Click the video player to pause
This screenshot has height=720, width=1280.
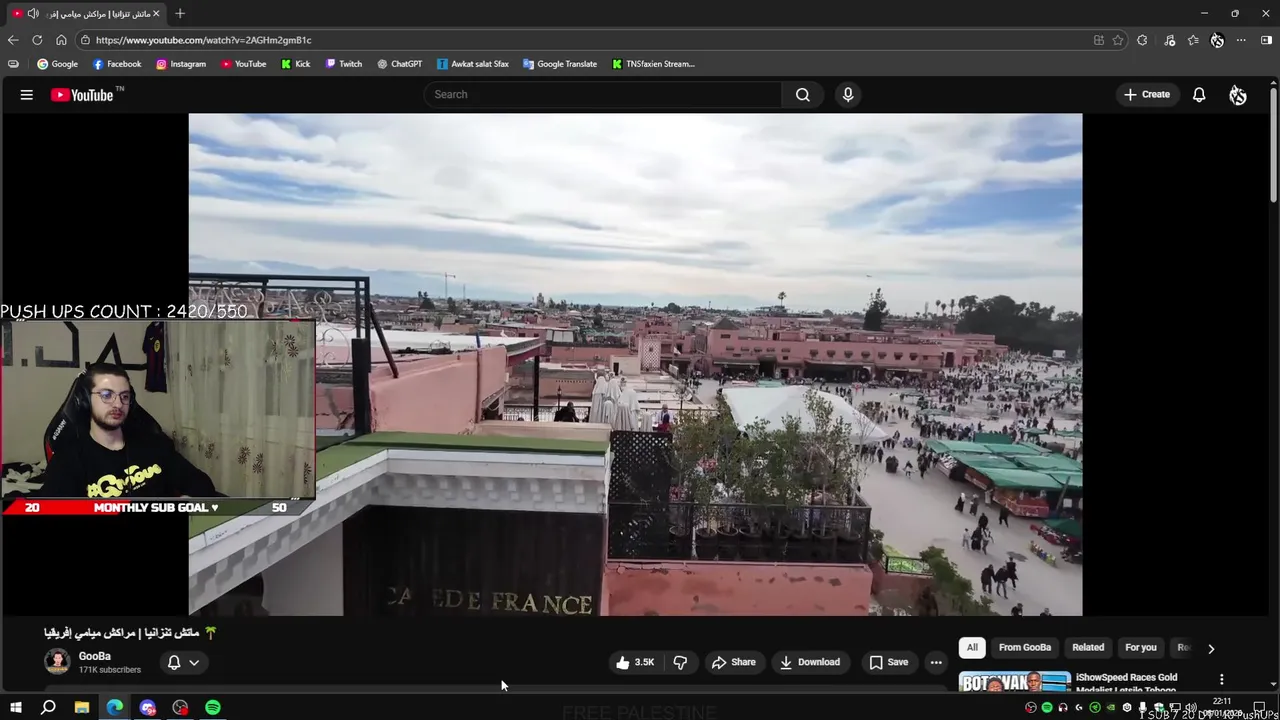[635, 364]
